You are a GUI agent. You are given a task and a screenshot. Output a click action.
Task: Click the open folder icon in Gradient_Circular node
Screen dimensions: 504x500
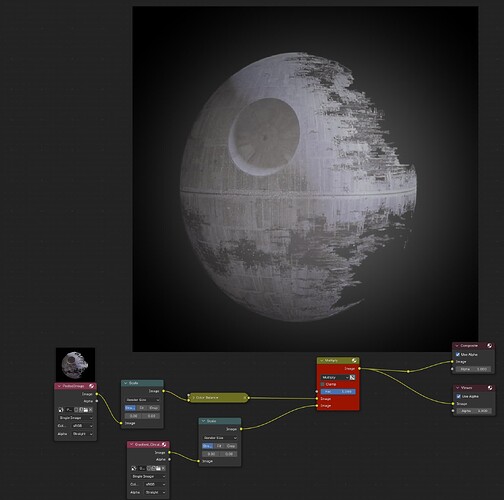point(159,468)
